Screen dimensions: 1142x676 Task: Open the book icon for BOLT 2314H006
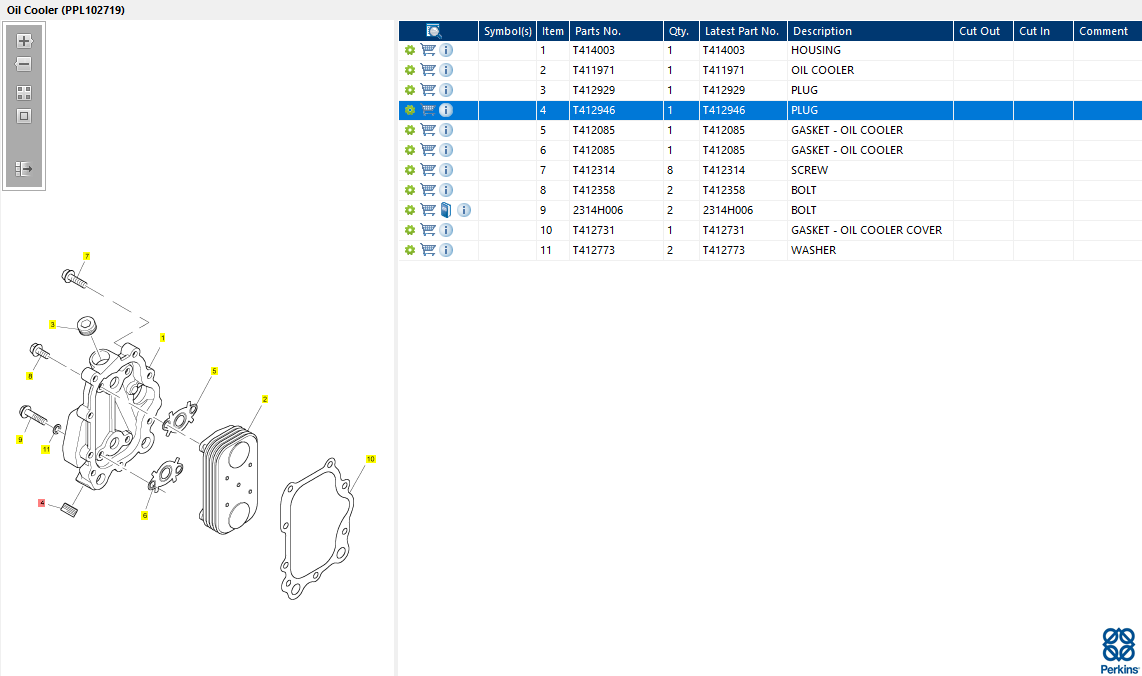click(446, 210)
